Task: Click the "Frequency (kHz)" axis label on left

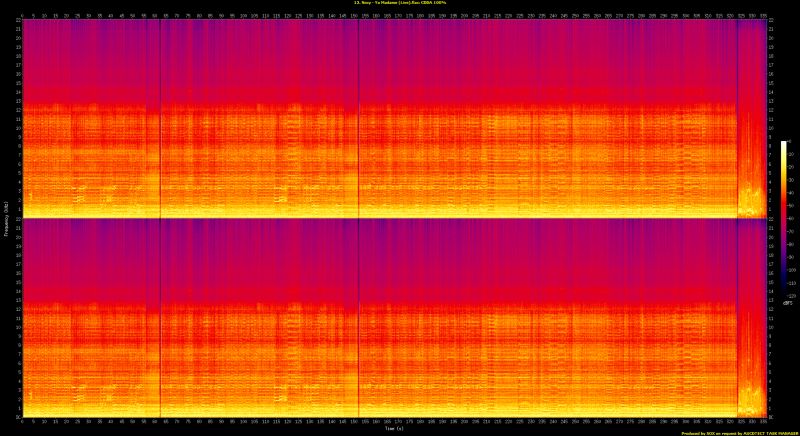Action: pyautogui.click(x=5, y=218)
